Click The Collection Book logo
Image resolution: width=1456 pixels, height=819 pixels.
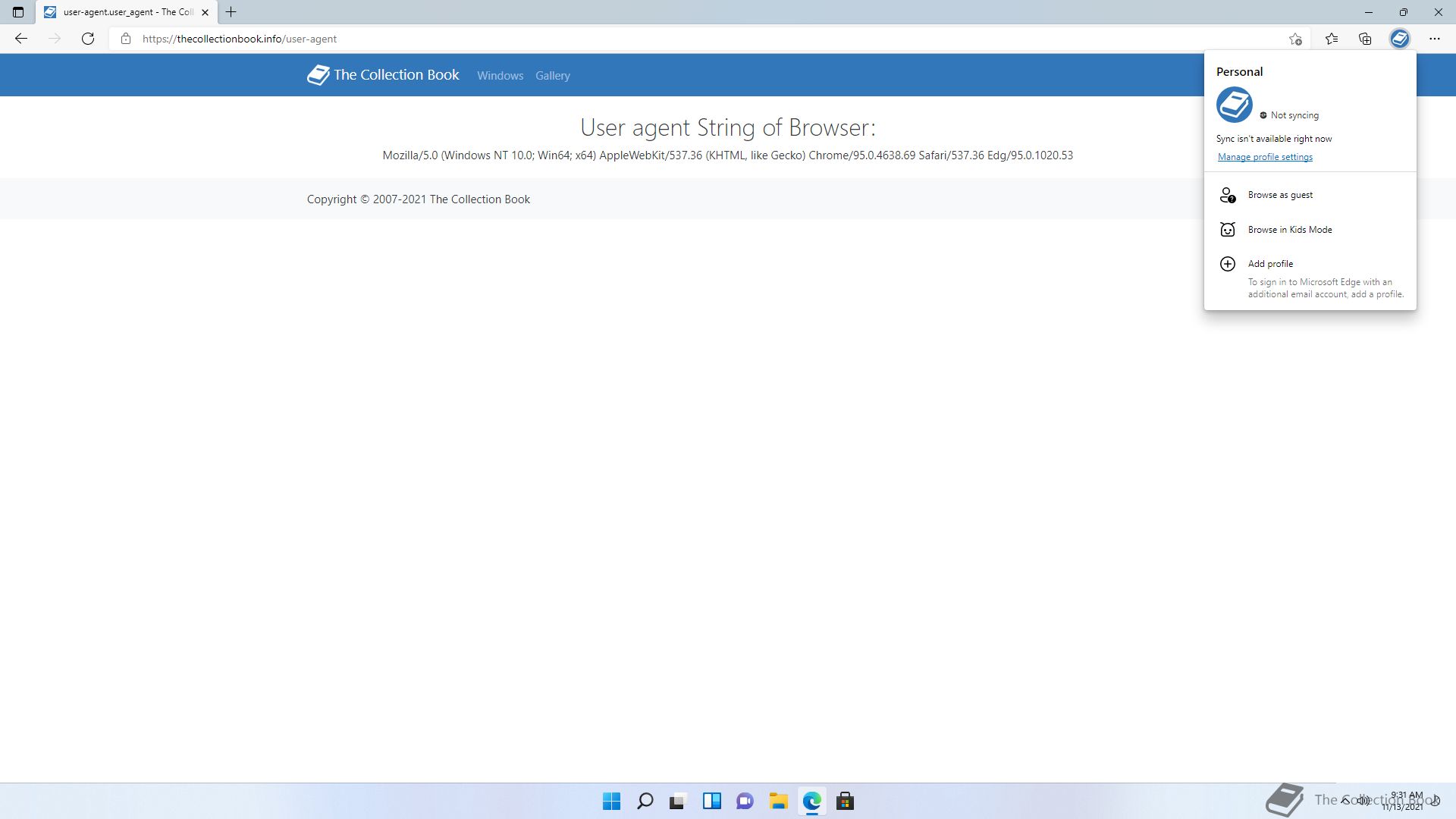383,75
